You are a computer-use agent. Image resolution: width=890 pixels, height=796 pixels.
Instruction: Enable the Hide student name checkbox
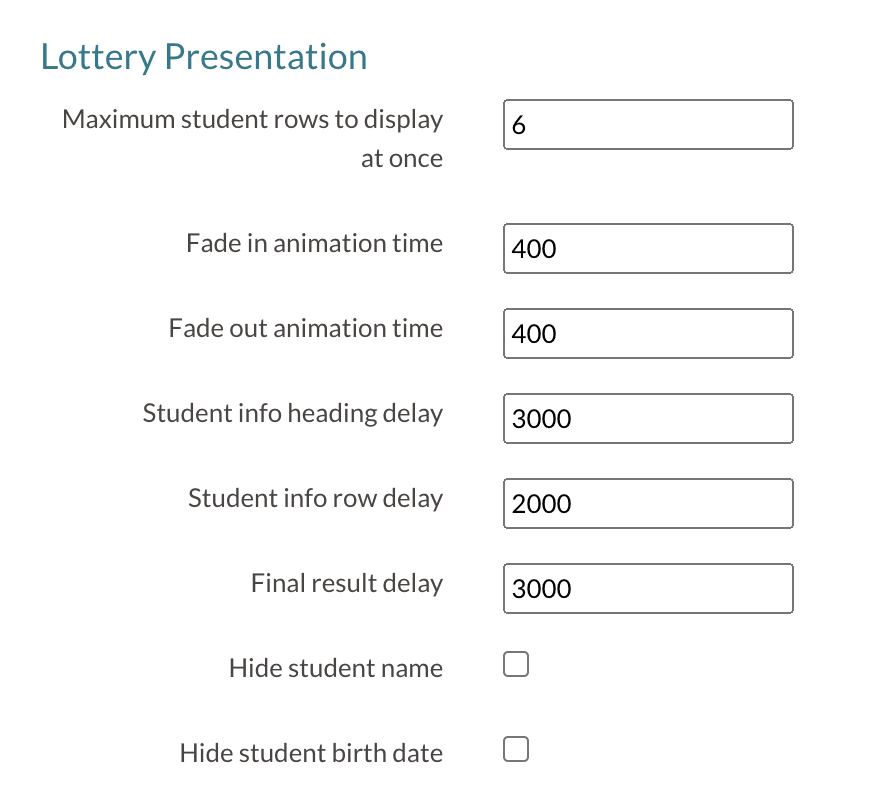(x=516, y=665)
